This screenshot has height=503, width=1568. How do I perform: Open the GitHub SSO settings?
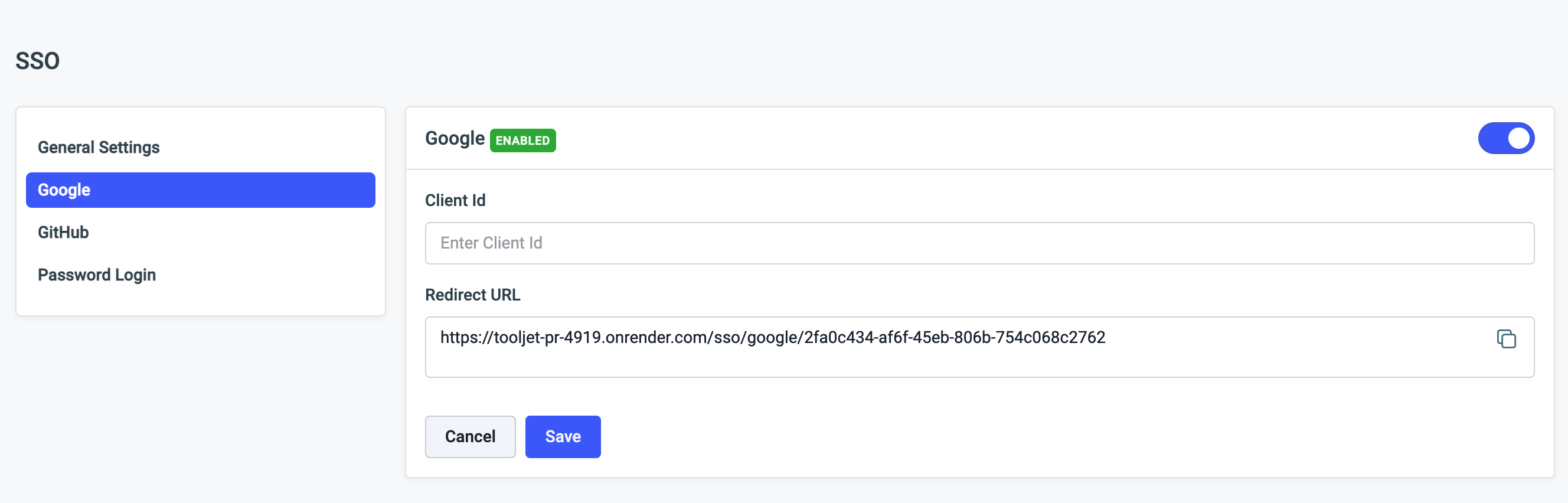[63, 232]
